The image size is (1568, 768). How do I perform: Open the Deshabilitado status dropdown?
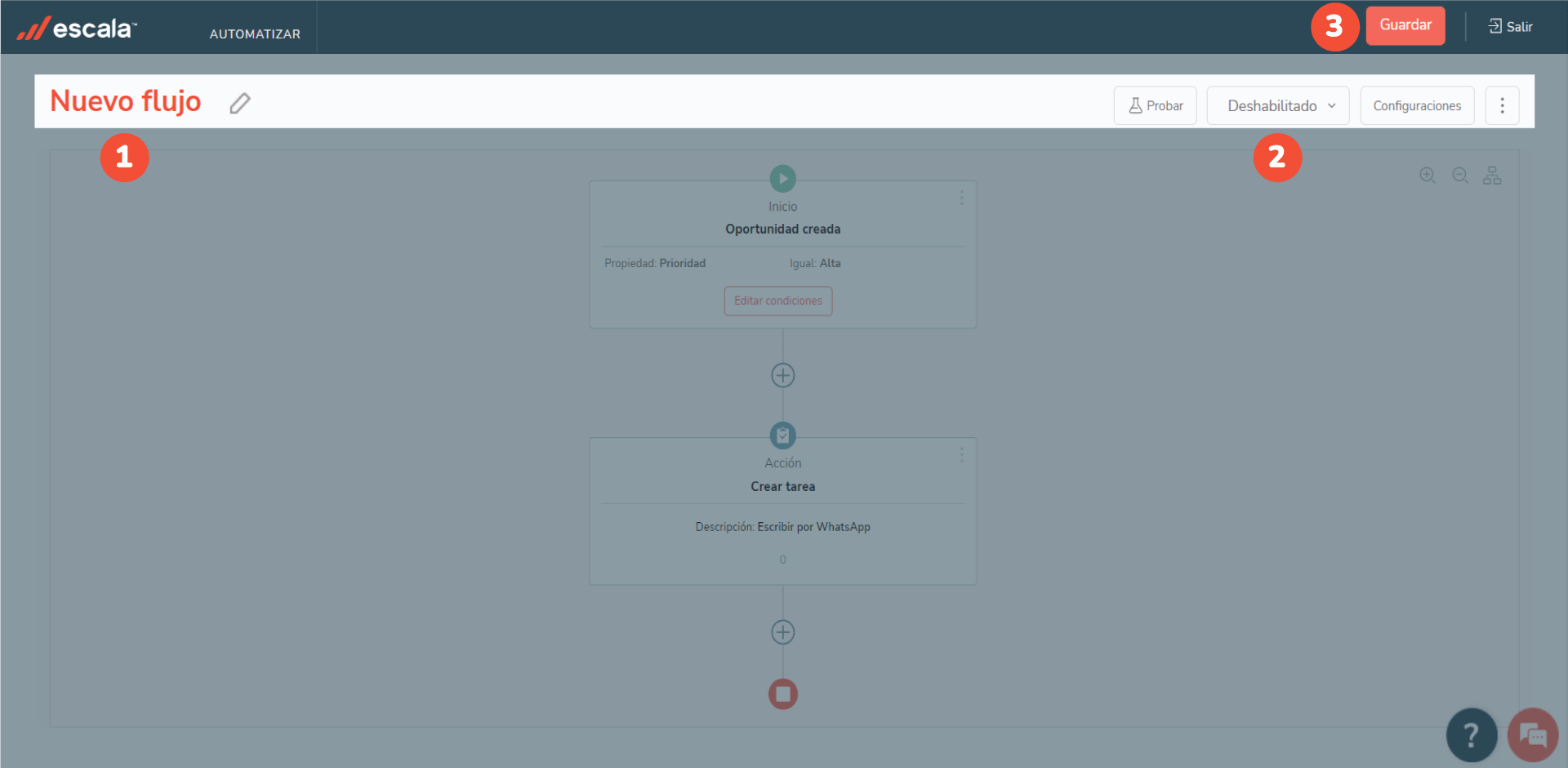[x=1278, y=105]
